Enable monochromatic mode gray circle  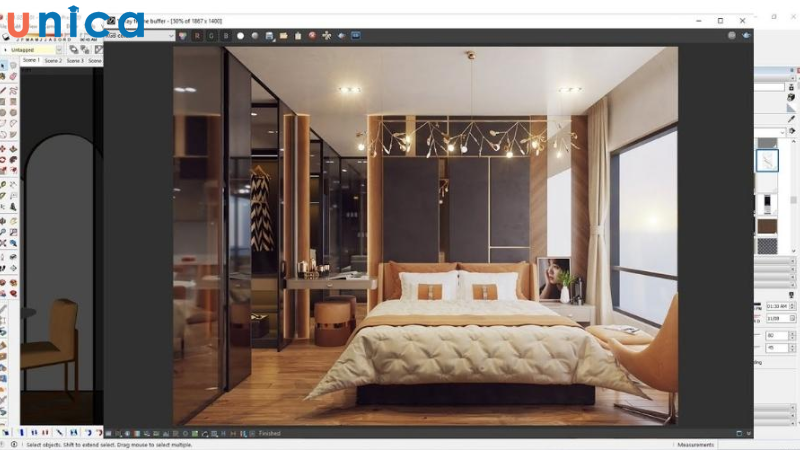coord(255,36)
